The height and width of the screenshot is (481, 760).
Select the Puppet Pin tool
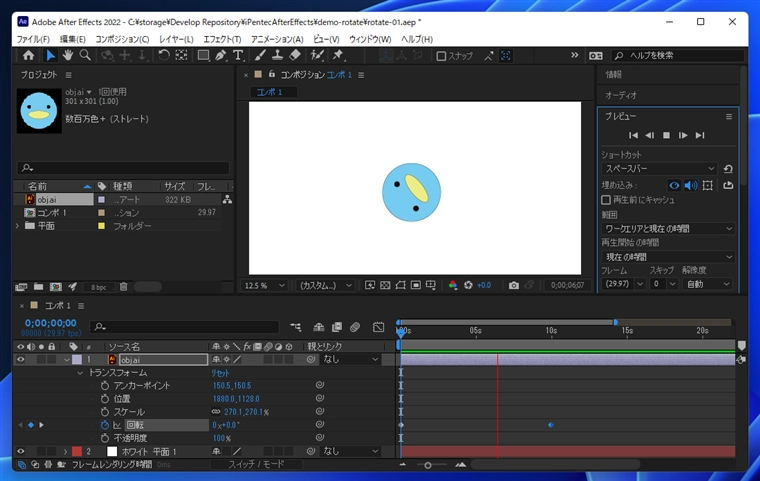click(x=338, y=55)
